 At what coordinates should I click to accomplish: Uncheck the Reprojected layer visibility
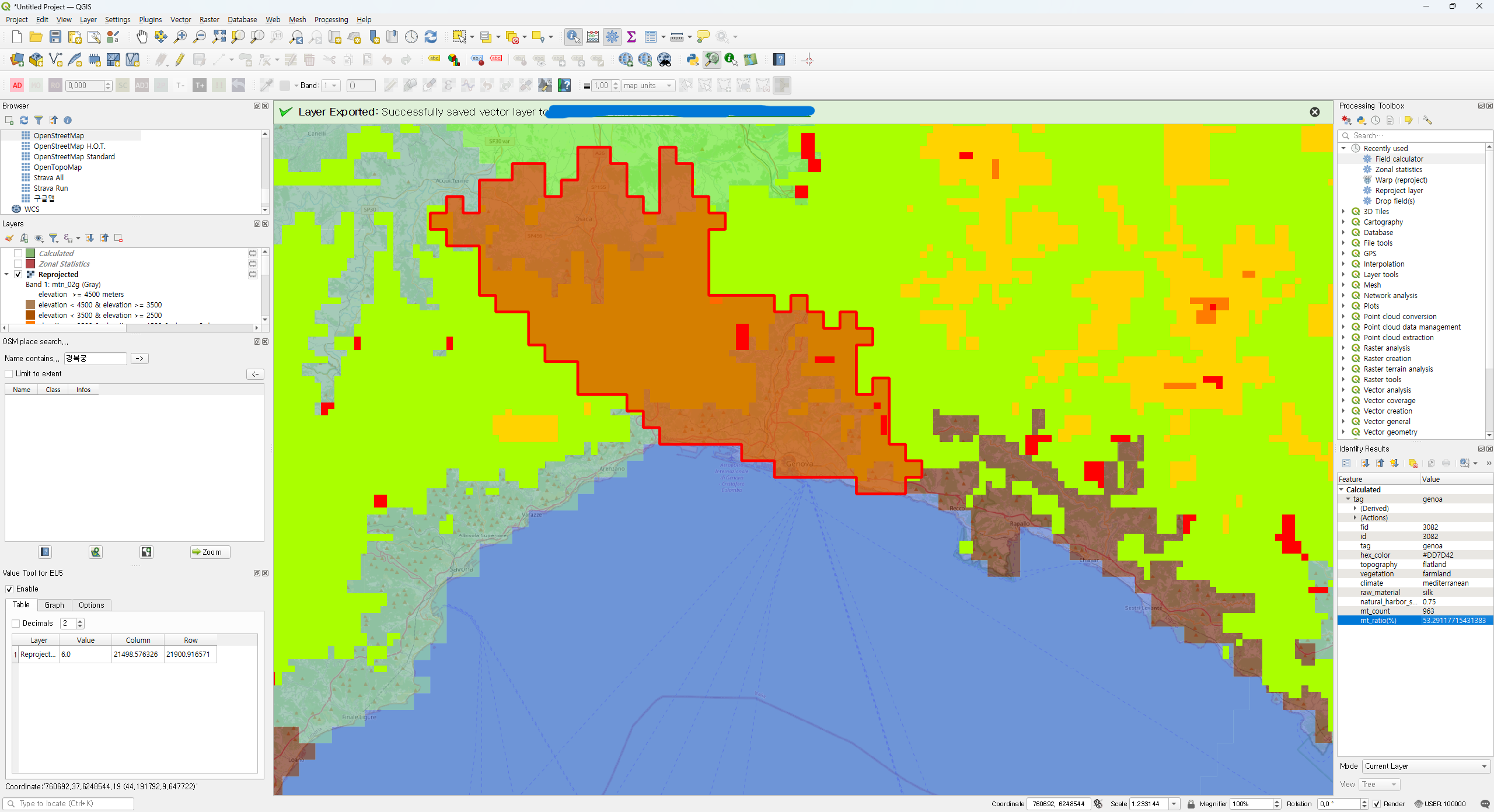[x=18, y=274]
